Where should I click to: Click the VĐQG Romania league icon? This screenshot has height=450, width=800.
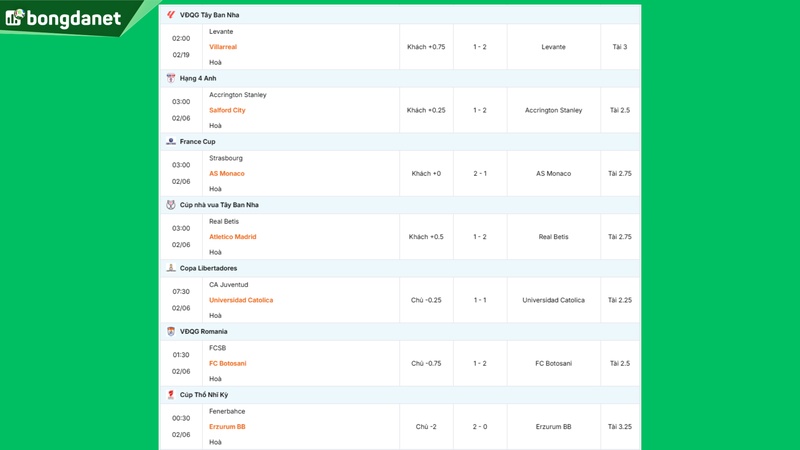coord(171,331)
